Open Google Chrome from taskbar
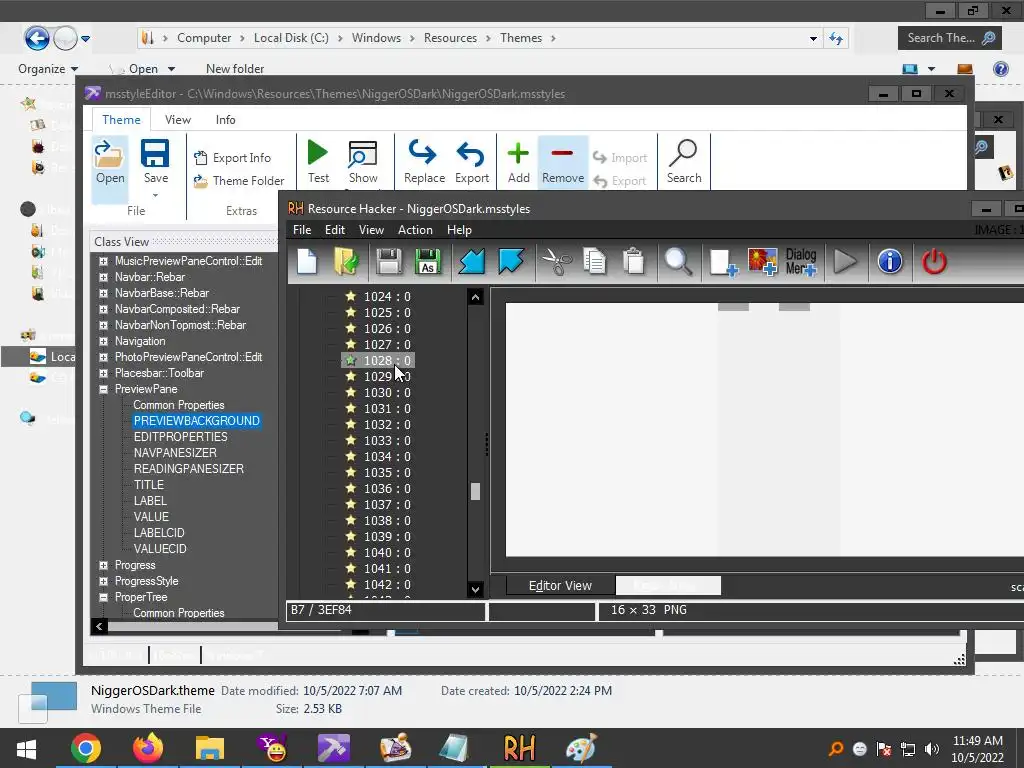The height and width of the screenshot is (768, 1024). [x=86, y=748]
